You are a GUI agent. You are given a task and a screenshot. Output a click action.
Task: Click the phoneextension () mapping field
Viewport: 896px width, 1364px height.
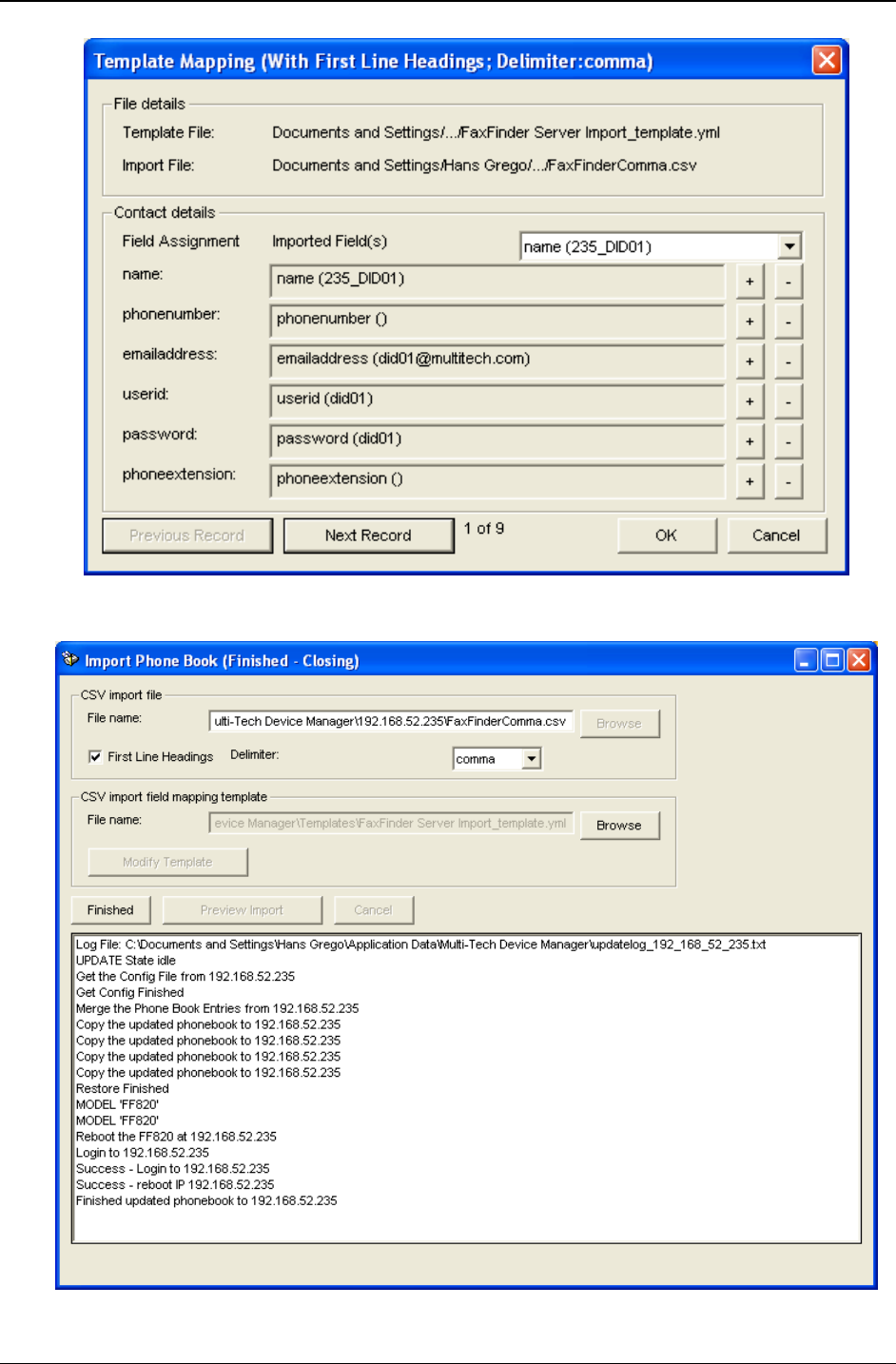coord(497,481)
